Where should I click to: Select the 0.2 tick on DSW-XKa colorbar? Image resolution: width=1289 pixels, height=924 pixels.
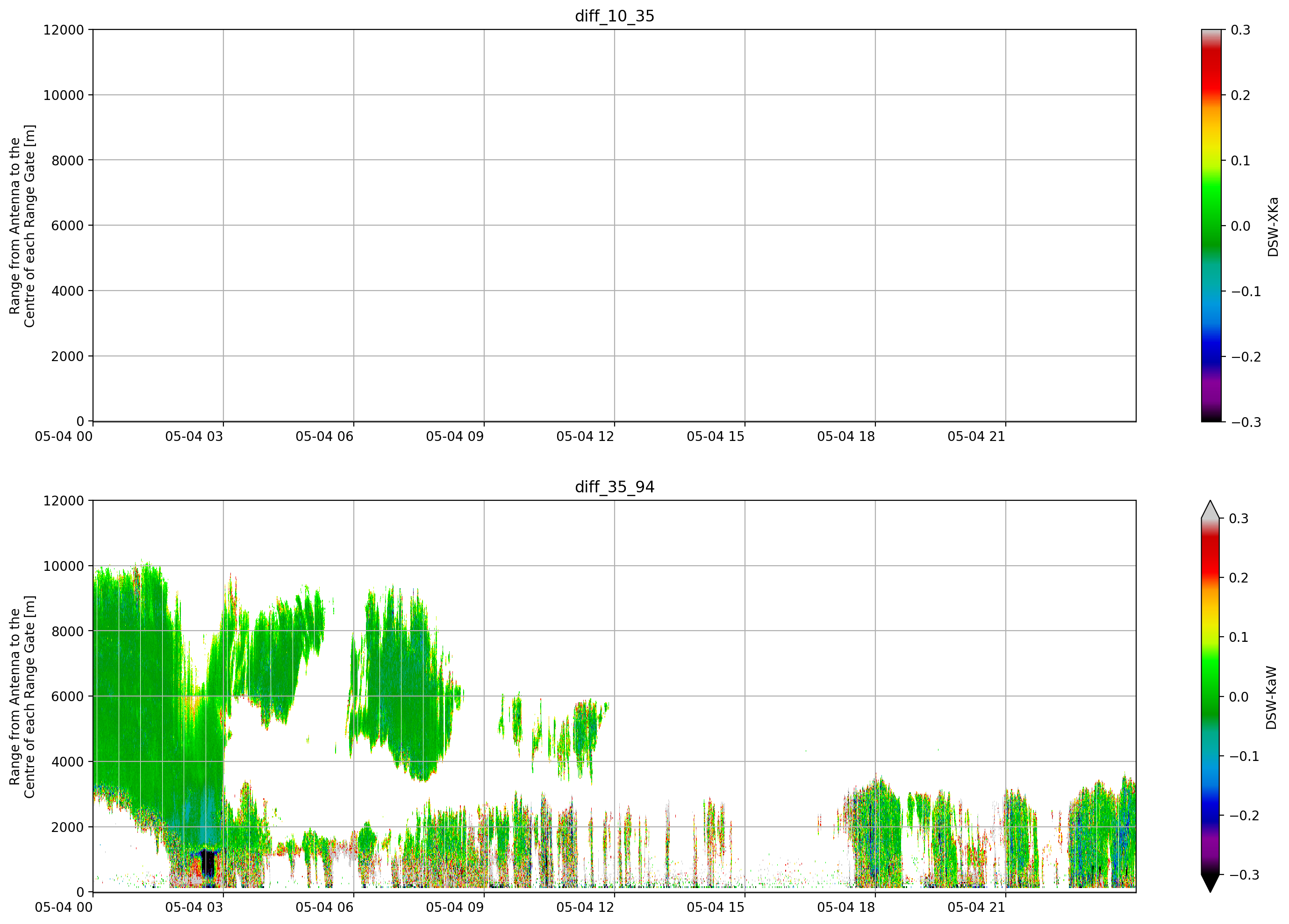click(1241, 95)
